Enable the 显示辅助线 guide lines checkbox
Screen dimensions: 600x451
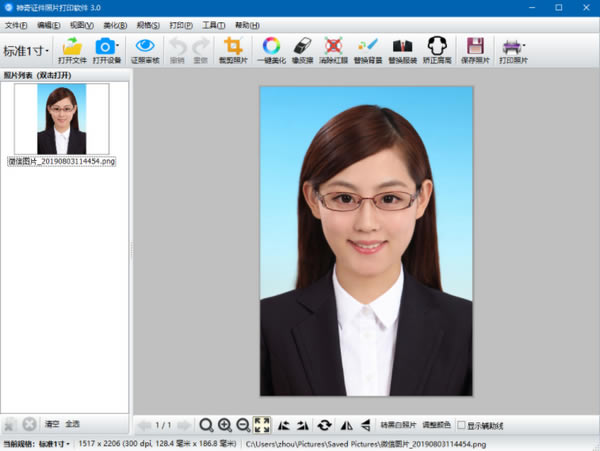click(462, 425)
